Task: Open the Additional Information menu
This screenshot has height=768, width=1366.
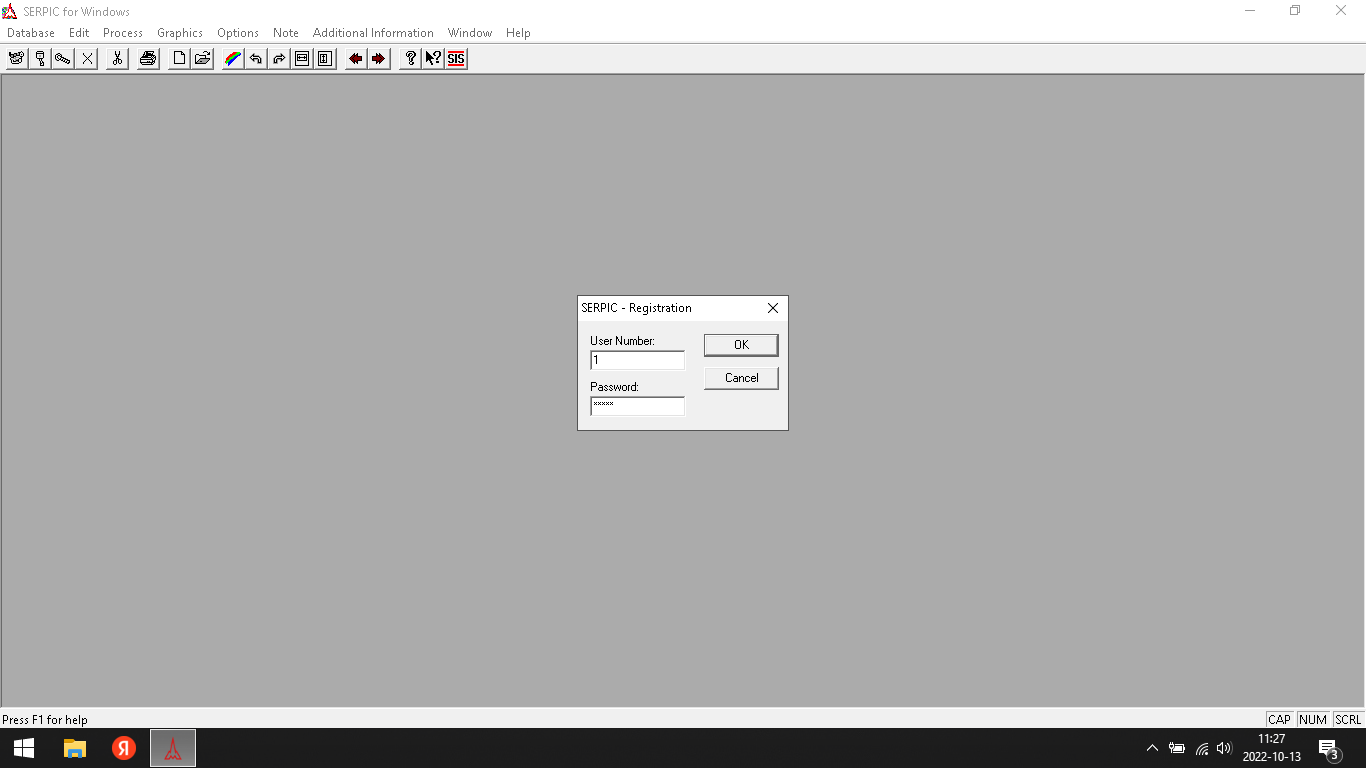Action: point(373,33)
